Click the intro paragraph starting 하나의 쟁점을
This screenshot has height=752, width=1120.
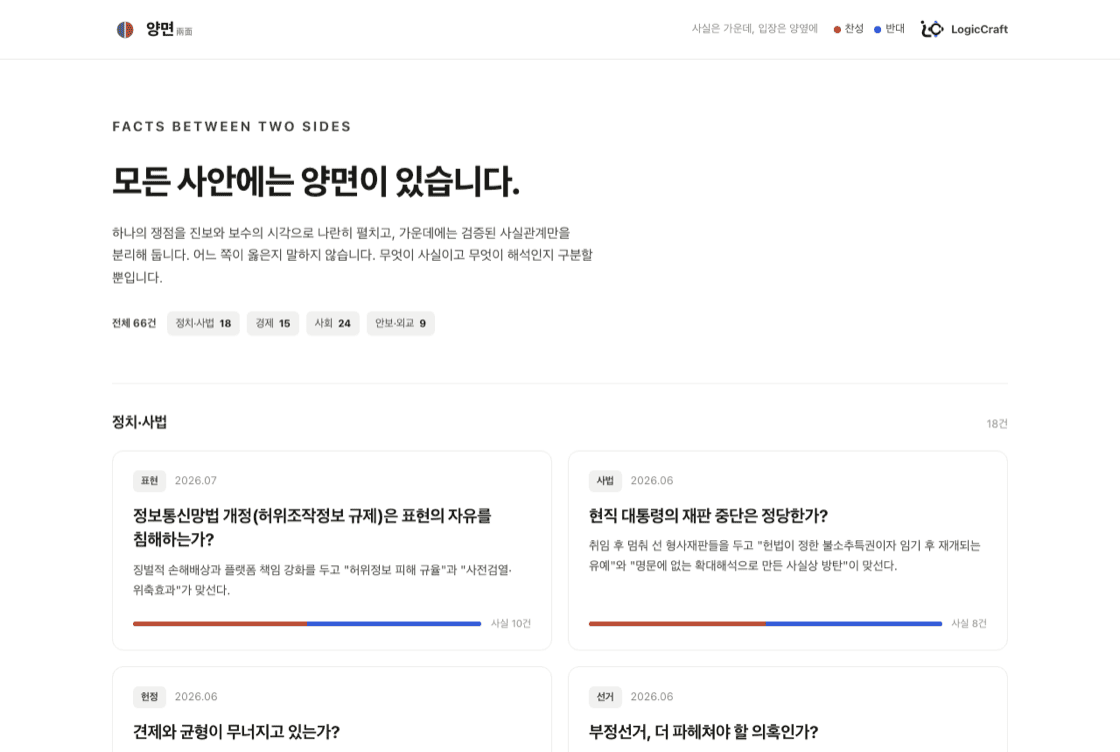point(352,255)
